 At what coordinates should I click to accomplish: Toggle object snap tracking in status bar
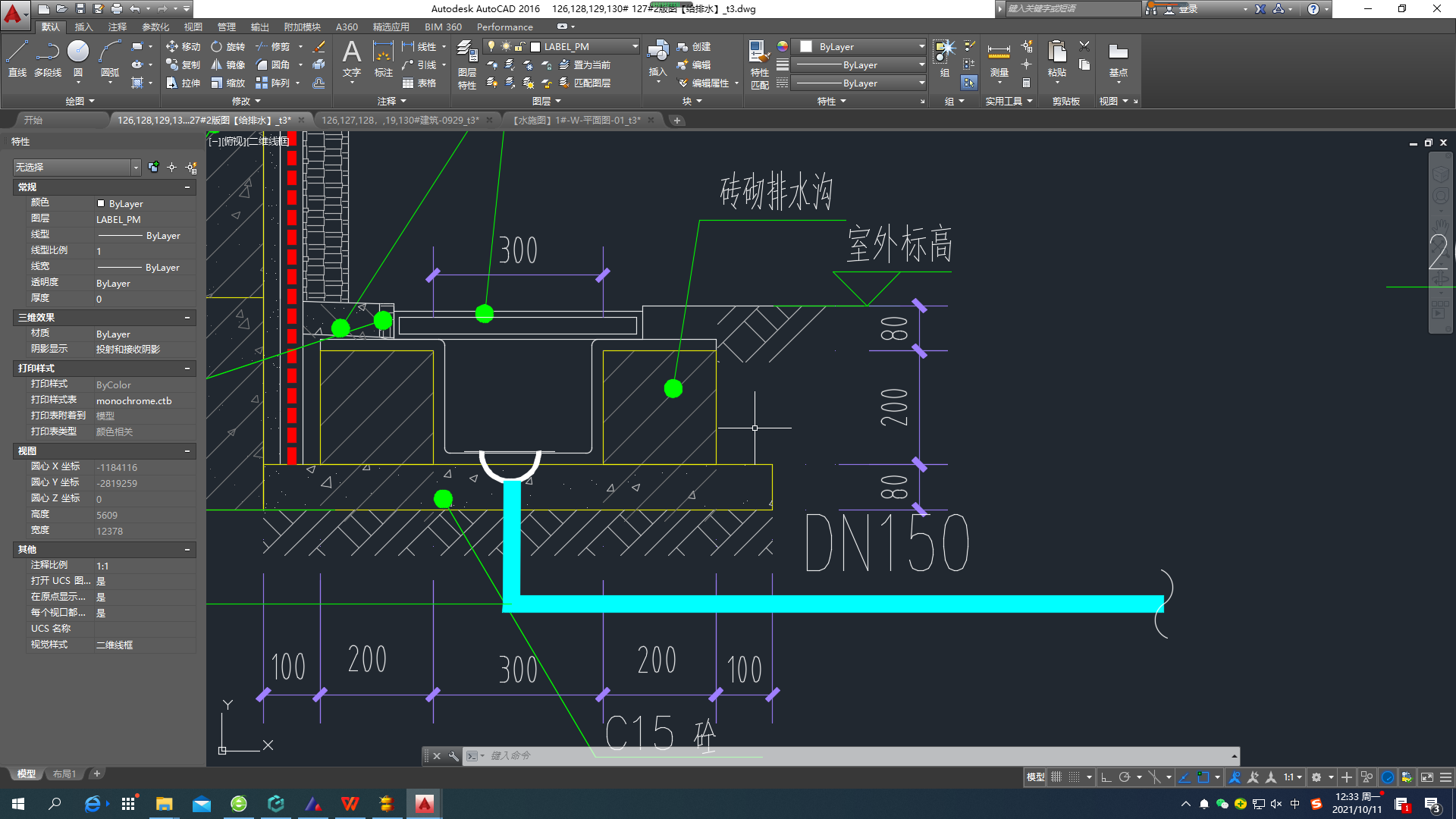click(1185, 777)
